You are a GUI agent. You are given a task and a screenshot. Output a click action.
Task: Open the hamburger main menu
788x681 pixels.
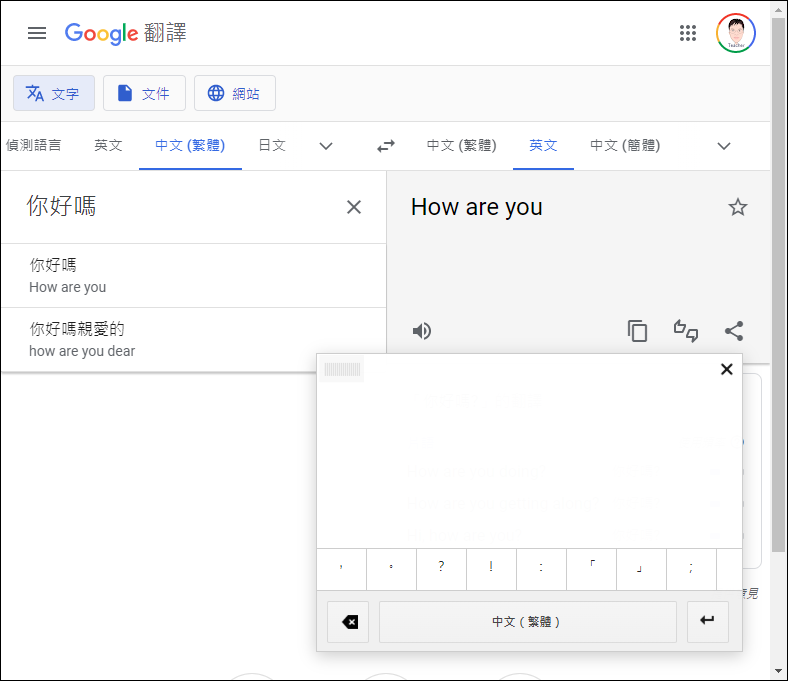pyautogui.click(x=37, y=33)
